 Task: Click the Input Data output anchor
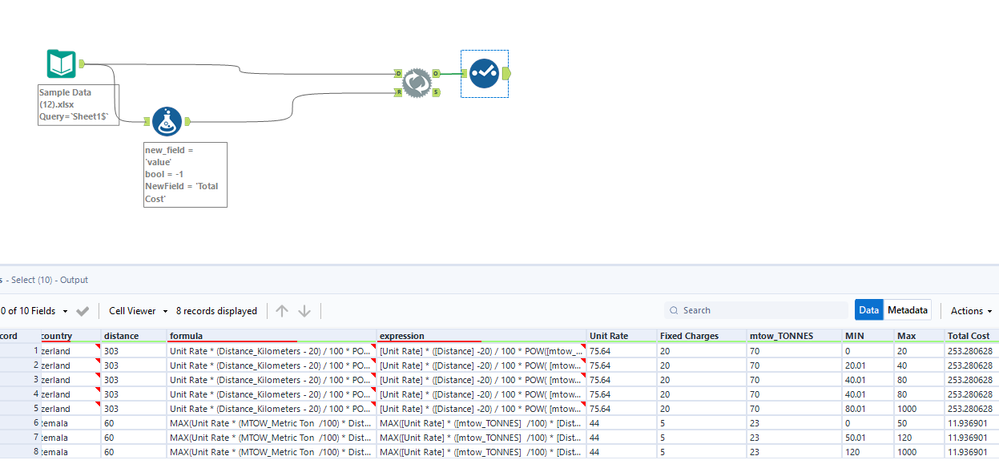point(82,63)
